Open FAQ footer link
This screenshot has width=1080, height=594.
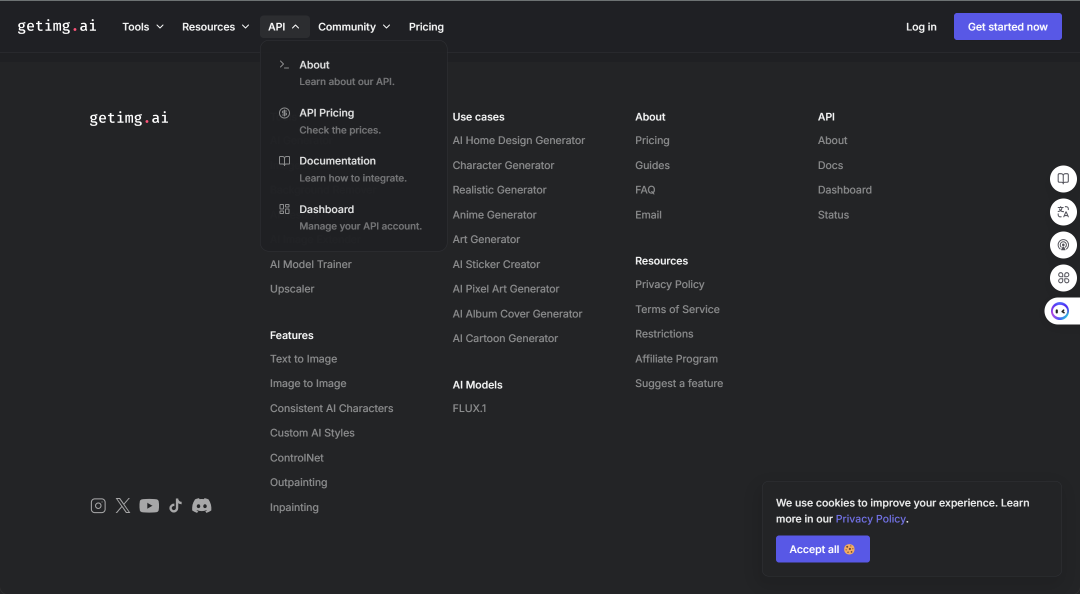(x=645, y=190)
